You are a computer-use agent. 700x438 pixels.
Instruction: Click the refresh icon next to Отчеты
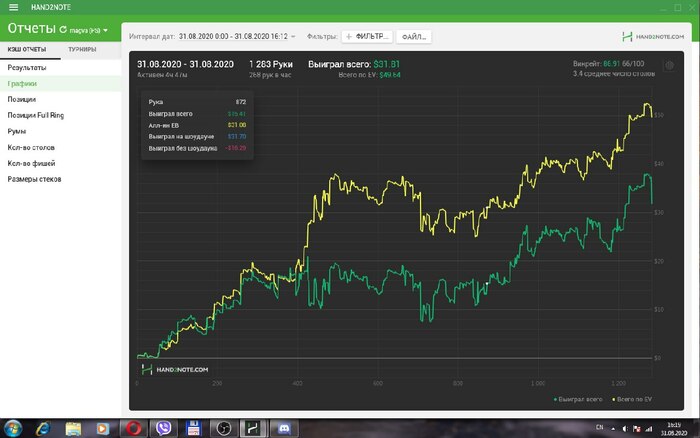tap(63, 29)
